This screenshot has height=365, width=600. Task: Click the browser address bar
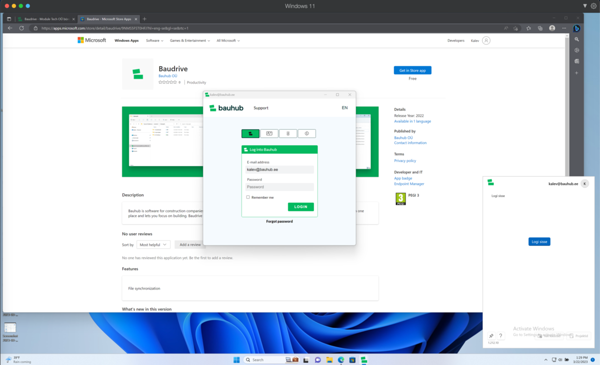268,28
